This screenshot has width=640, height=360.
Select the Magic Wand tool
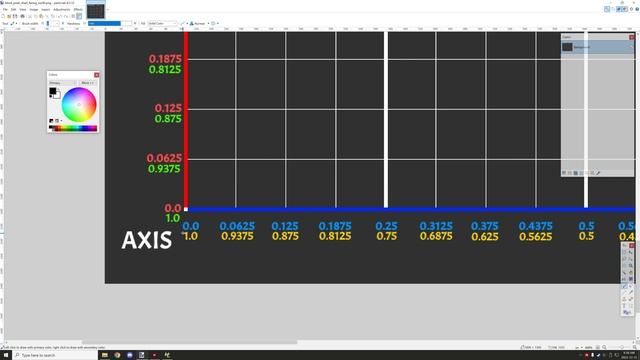624,273
